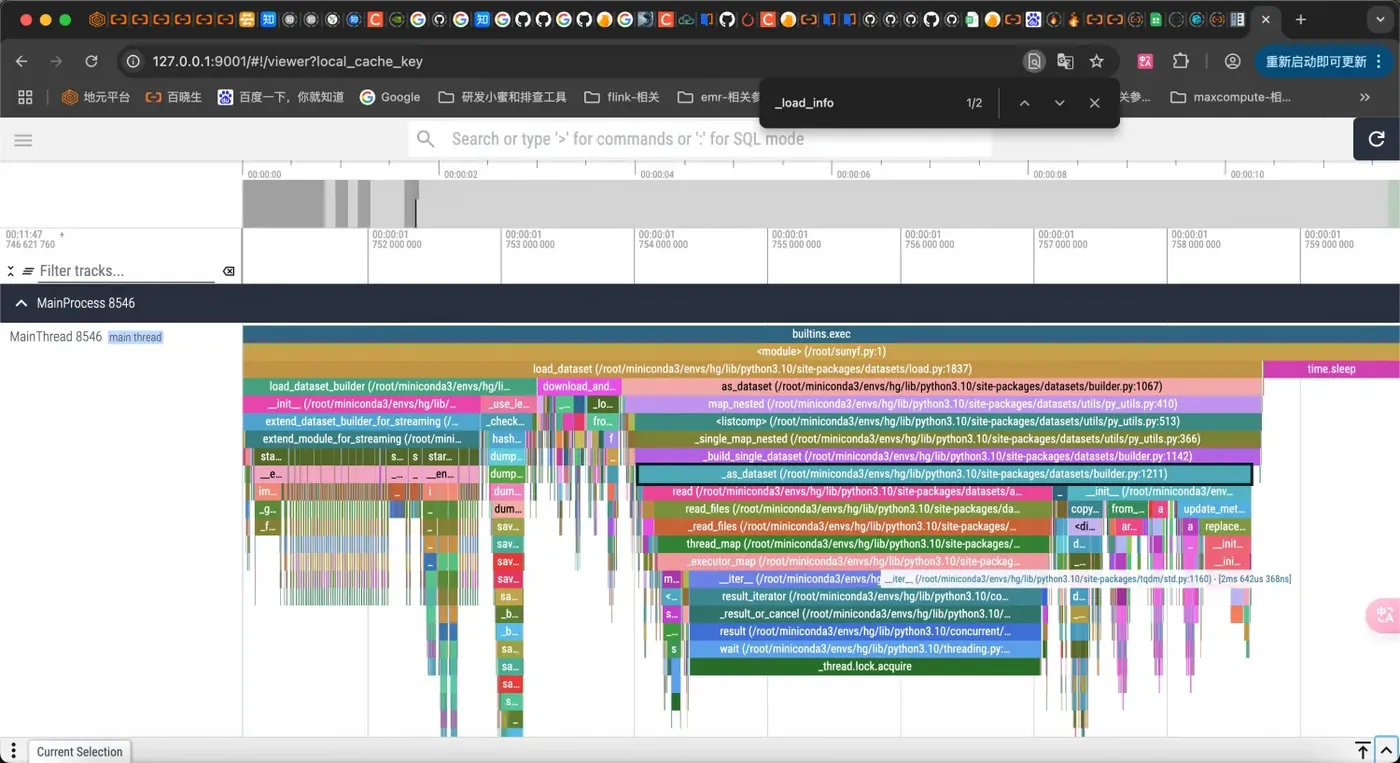
Task: Expand the bottom drawer with the up-chevron button
Action: [1386, 750]
